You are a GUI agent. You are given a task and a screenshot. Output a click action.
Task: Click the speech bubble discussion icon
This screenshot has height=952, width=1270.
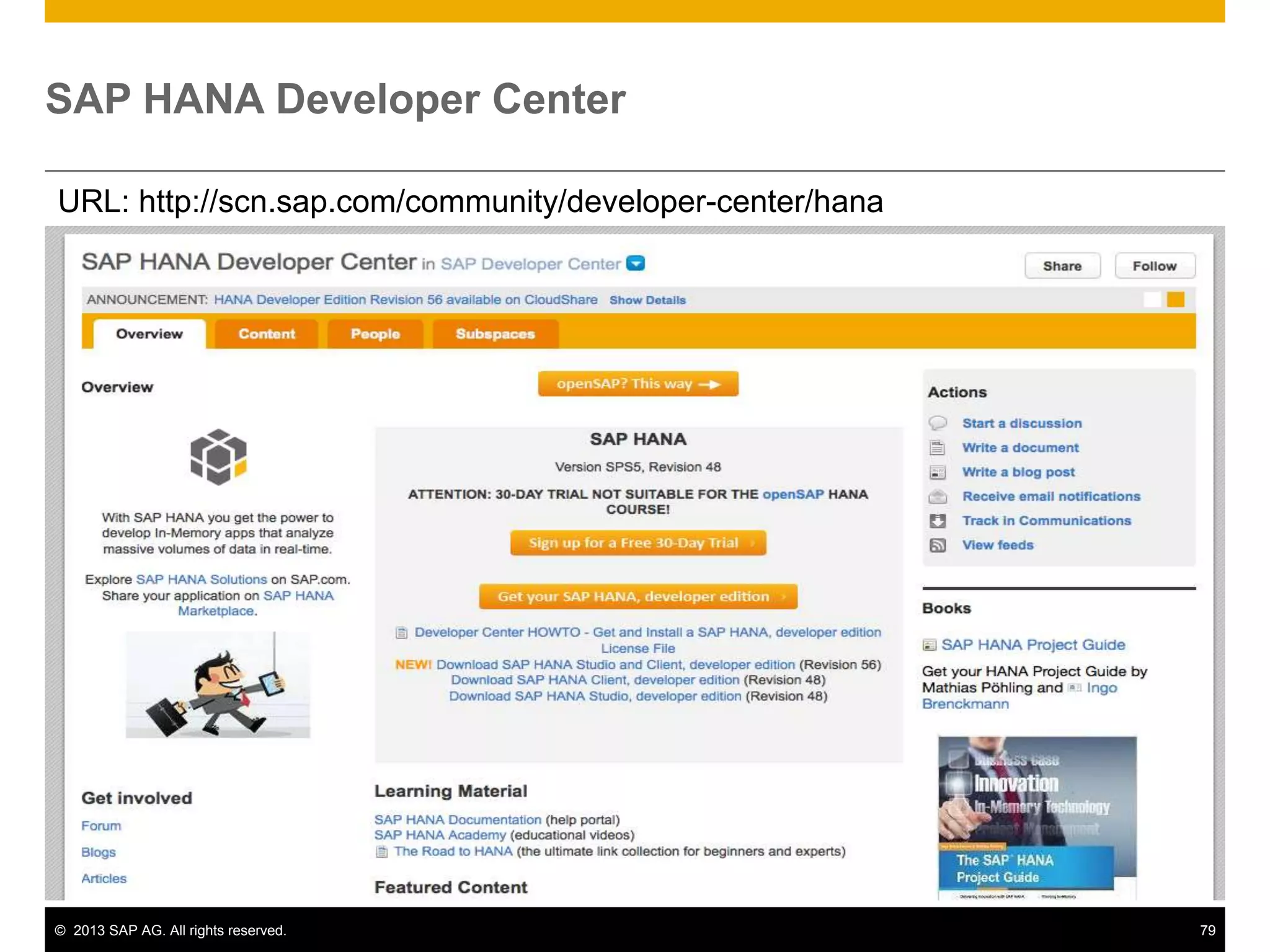point(938,423)
